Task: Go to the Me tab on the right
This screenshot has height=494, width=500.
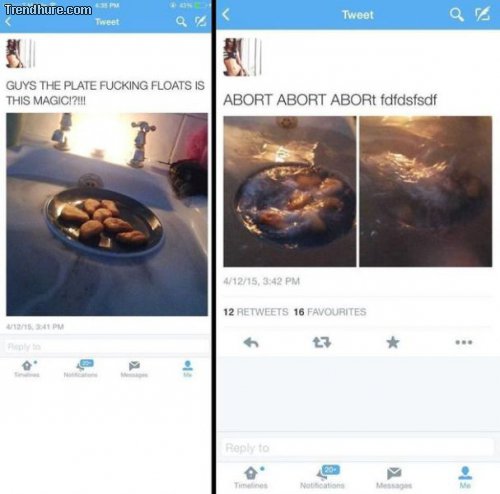Action: (x=465, y=477)
